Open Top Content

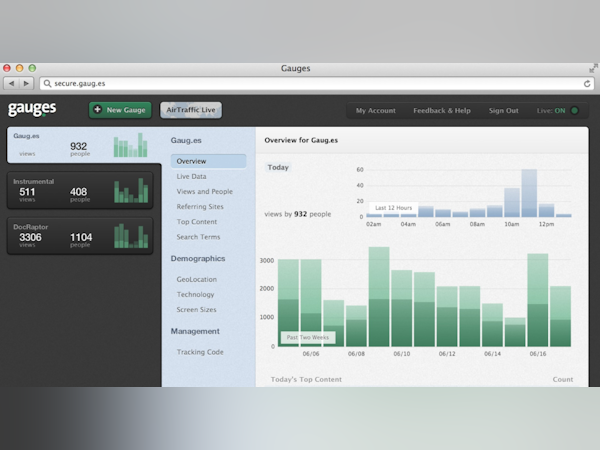point(197,222)
